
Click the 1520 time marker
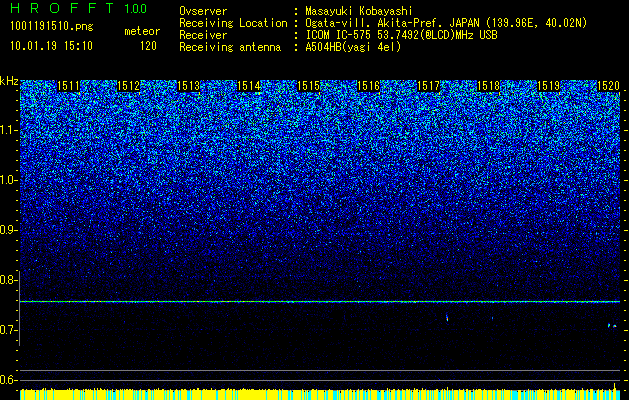(x=609, y=86)
